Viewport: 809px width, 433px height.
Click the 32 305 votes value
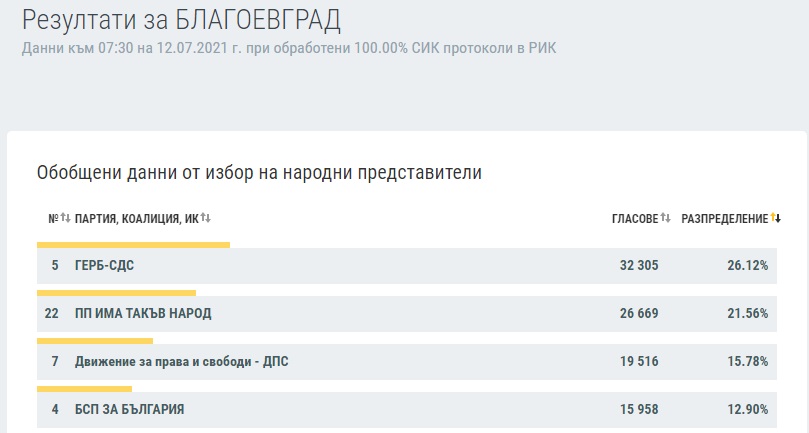pos(639,265)
